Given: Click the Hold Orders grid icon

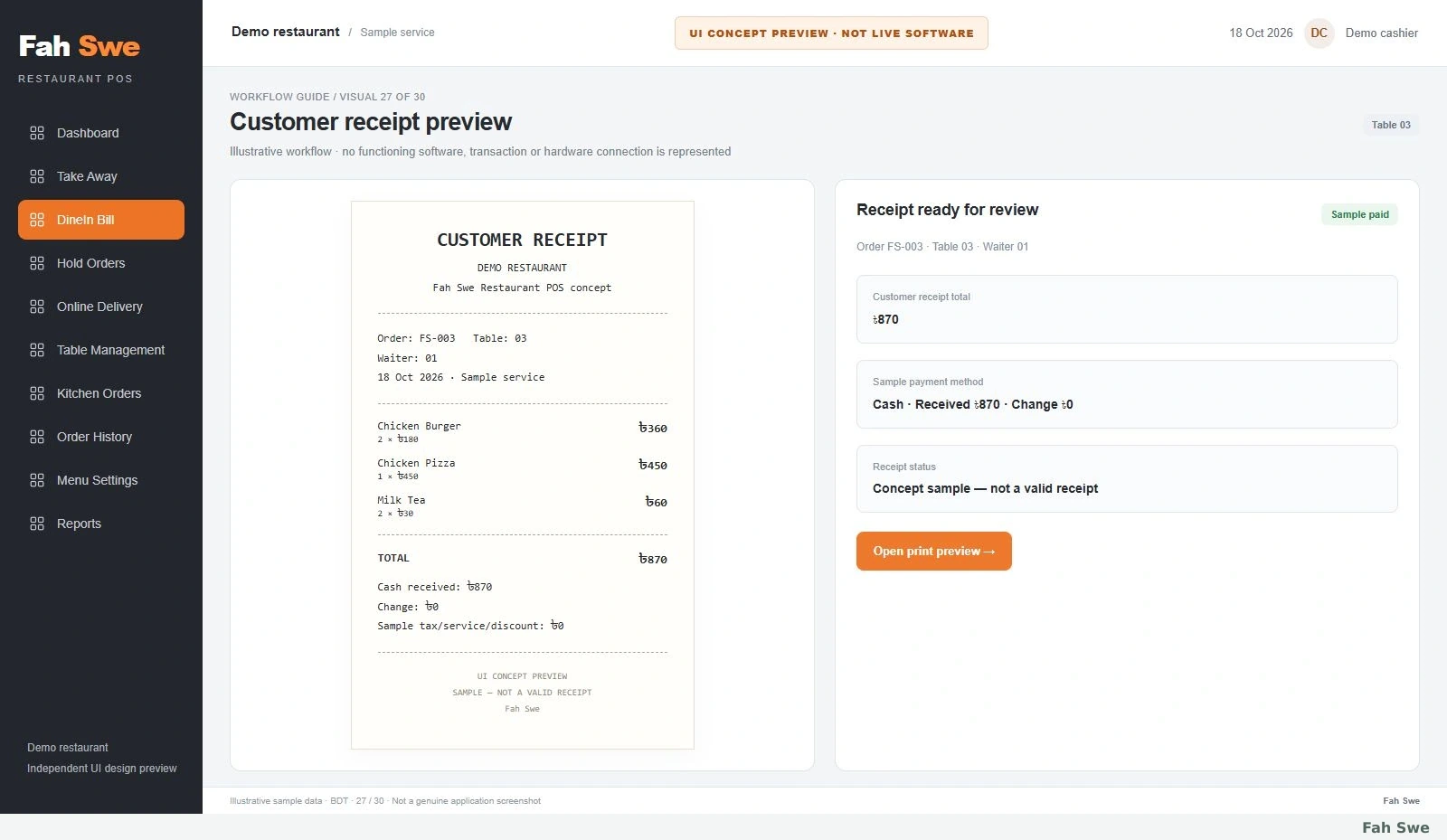Looking at the screenshot, I should 37,263.
